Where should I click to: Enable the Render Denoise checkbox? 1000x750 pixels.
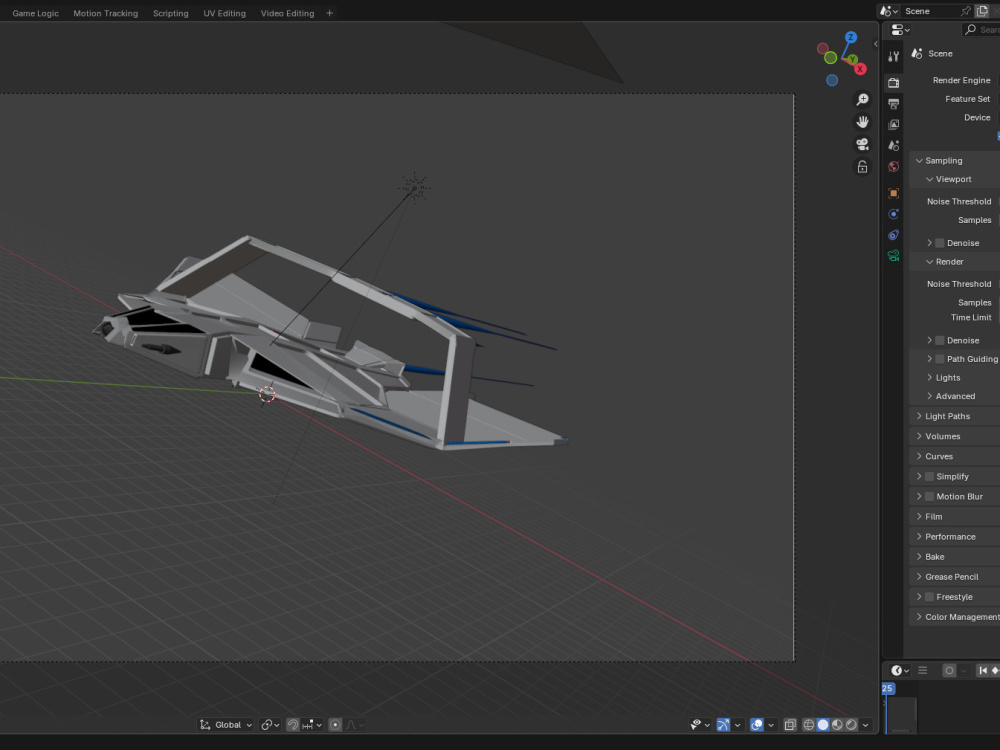pyautogui.click(x=939, y=341)
